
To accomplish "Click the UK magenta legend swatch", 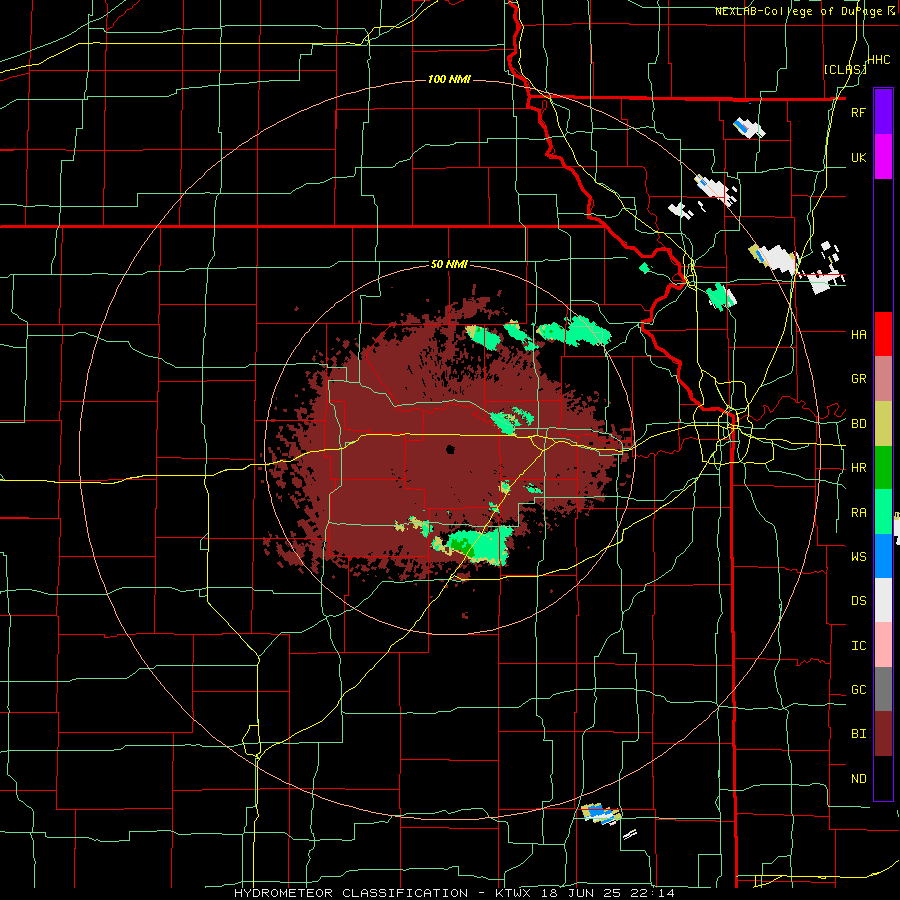I will coord(883,157).
